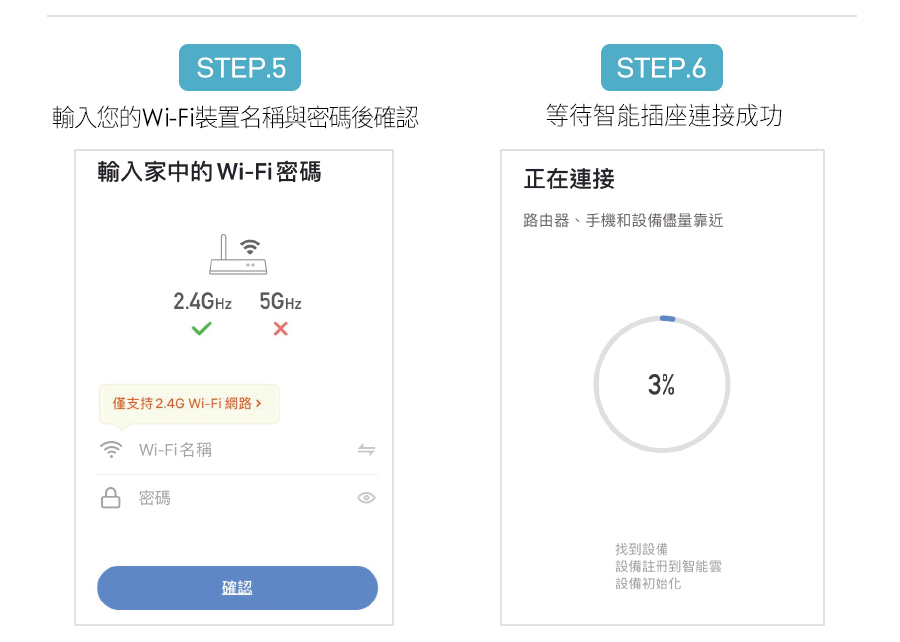Screen dimensions: 900x642
Task: Expand chevron on 2.4G Wi-Fi hint
Action: [259, 404]
